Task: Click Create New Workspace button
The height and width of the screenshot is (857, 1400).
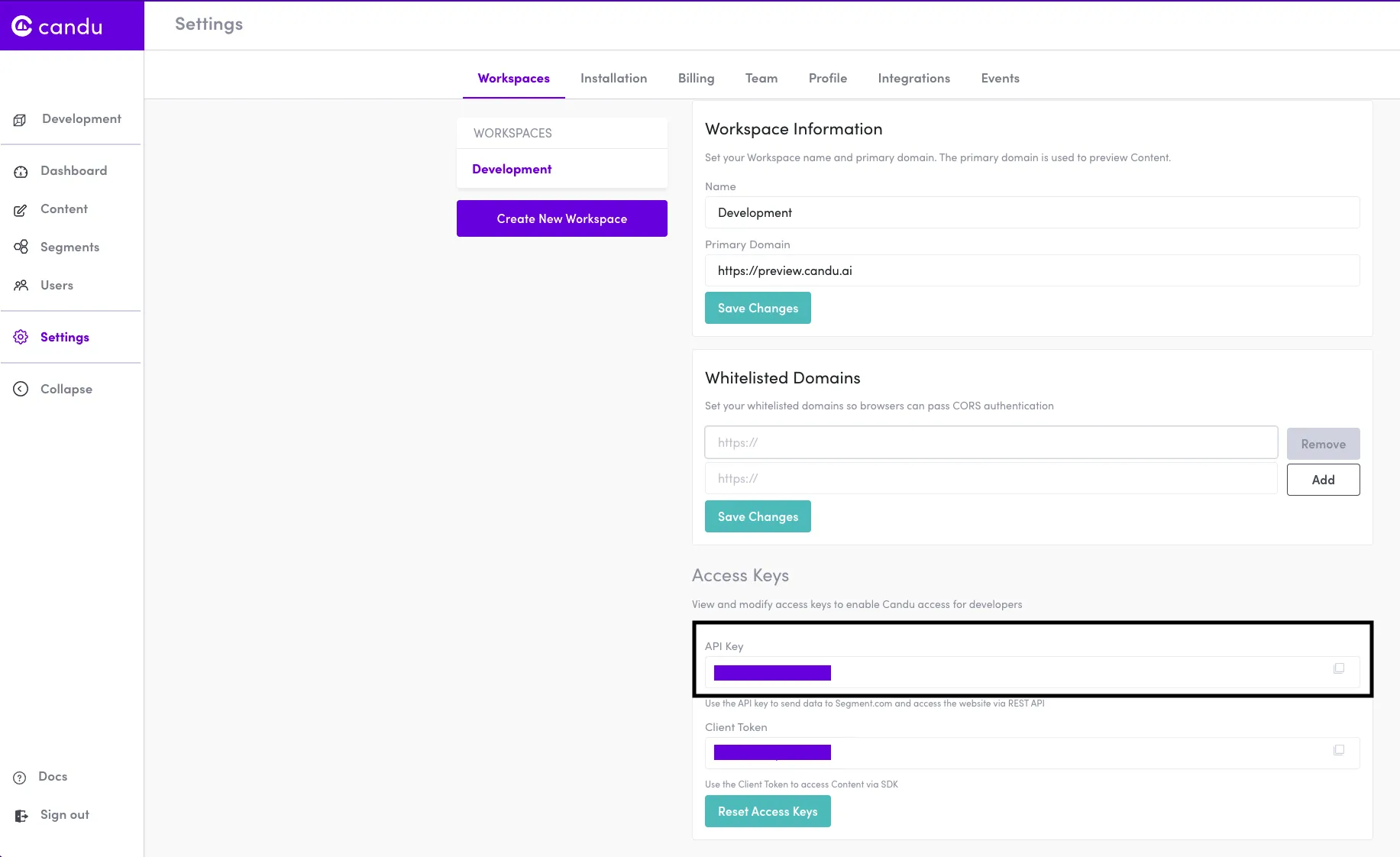Action: pyautogui.click(x=562, y=218)
